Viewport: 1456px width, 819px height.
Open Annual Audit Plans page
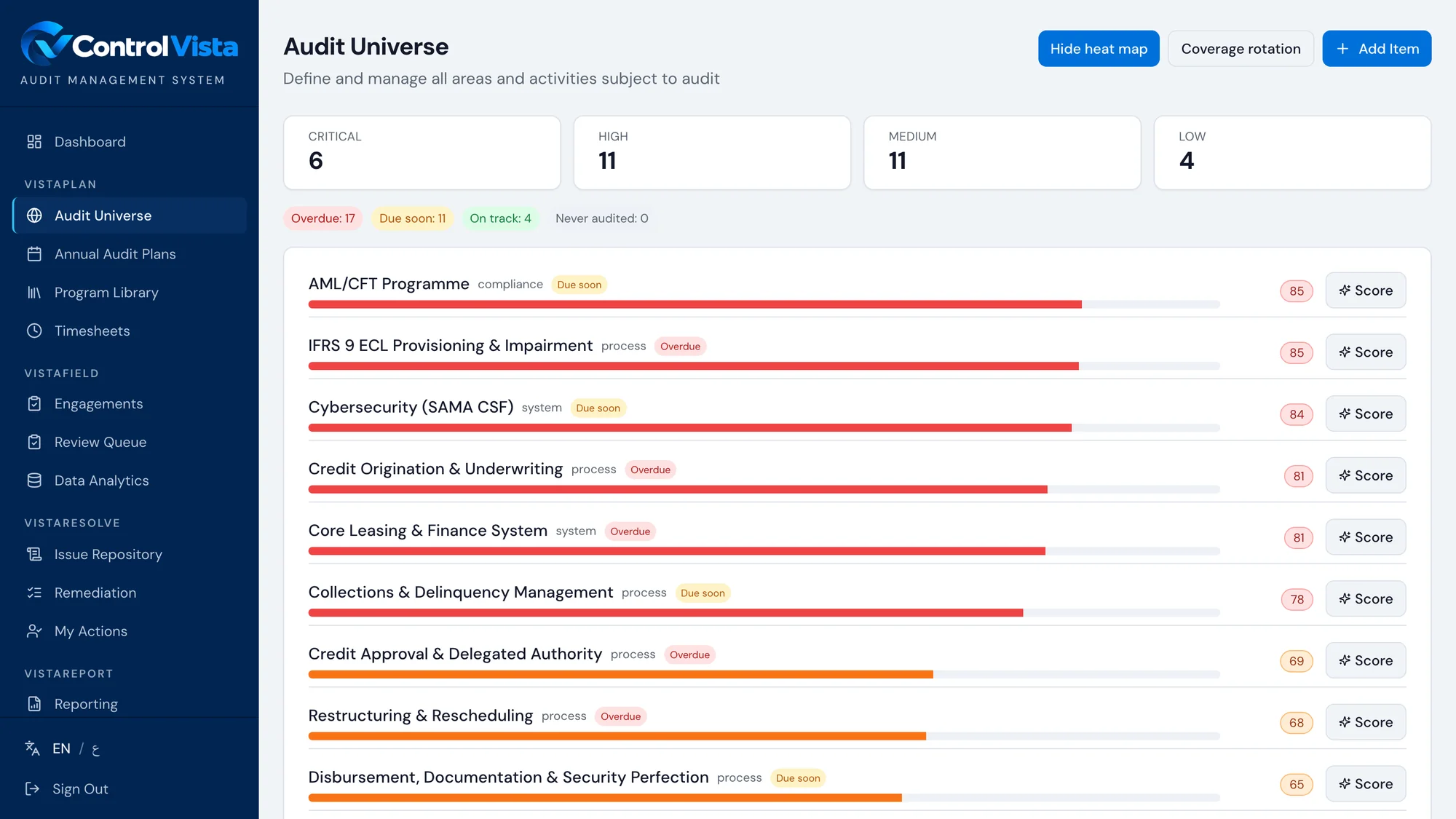[130, 254]
